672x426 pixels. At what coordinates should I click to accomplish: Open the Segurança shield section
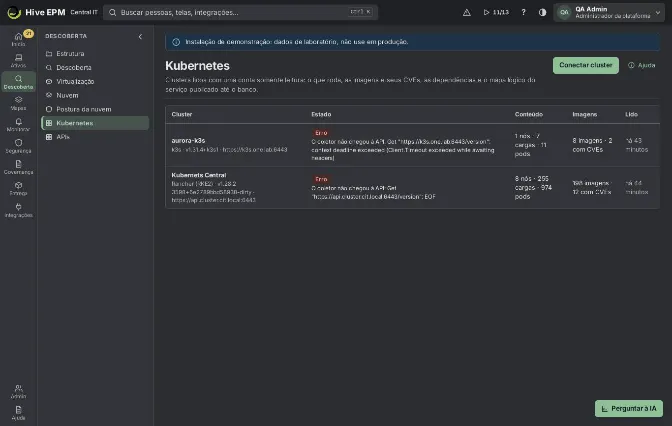tap(18, 146)
